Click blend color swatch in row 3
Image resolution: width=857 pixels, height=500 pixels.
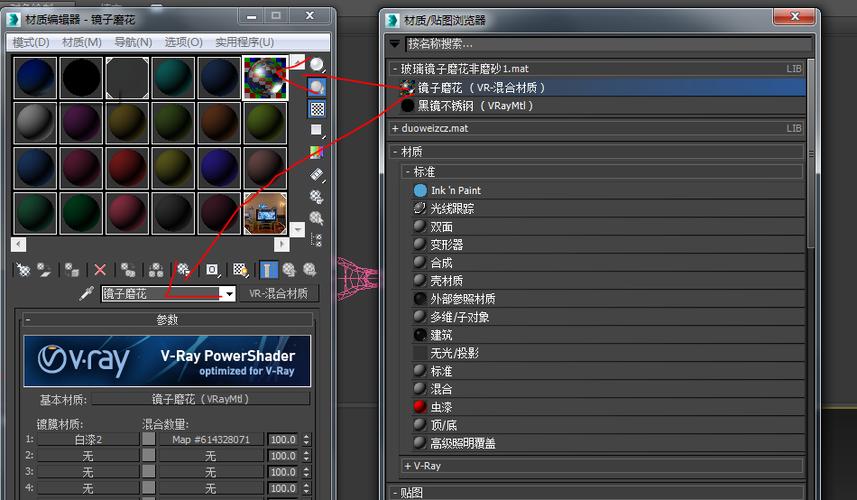149,472
